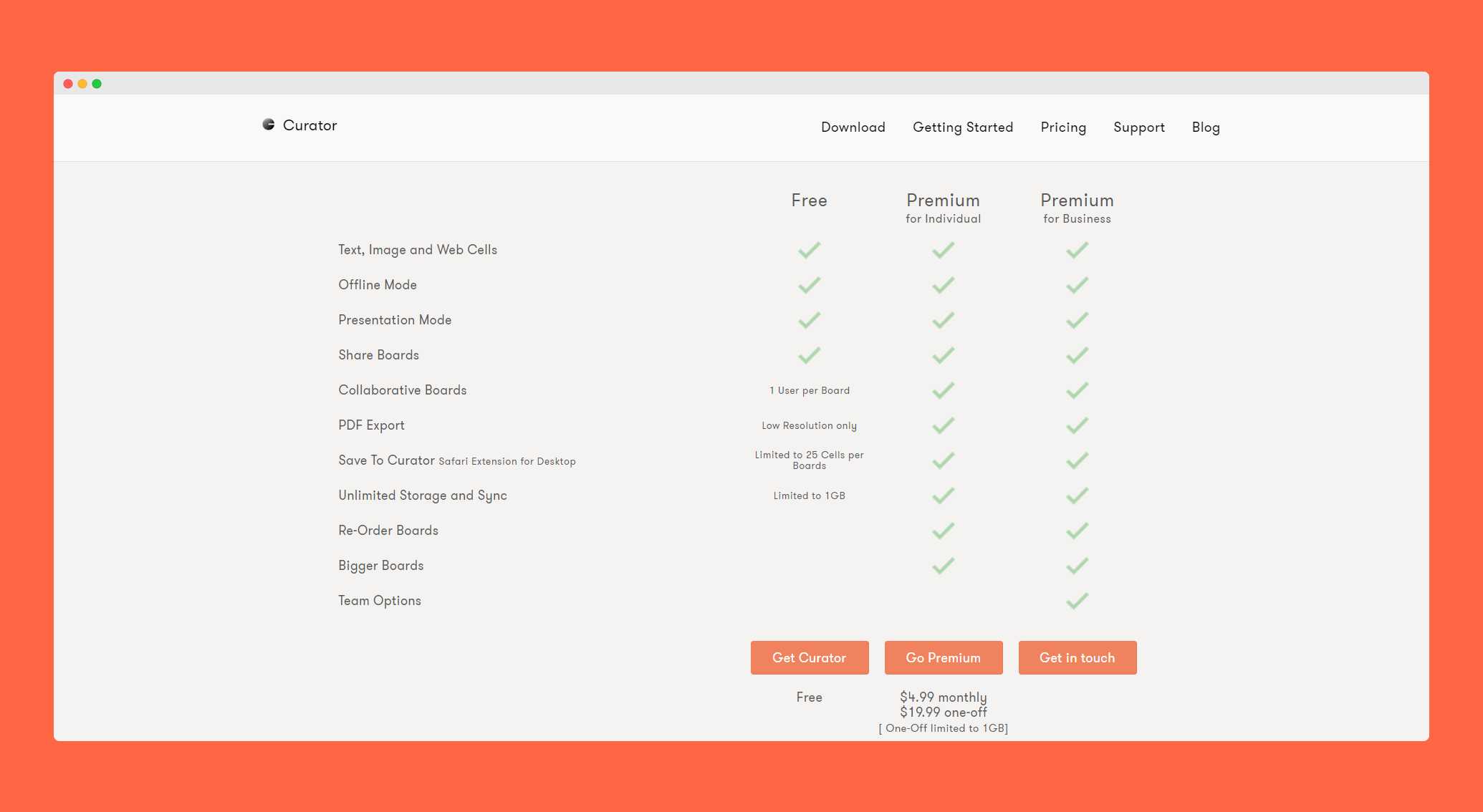Click Premium Business checkmark for Text, Image and Web Cells

pyautogui.click(x=1078, y=250)
